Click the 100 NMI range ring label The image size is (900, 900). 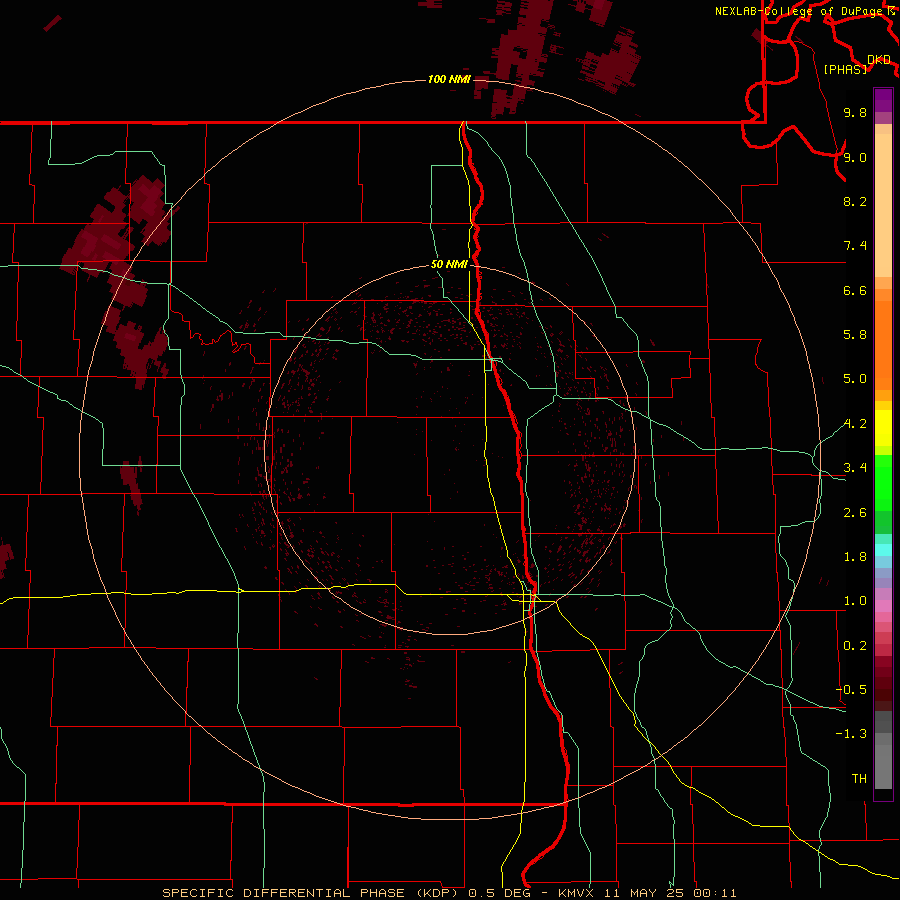tap(449, 79)
